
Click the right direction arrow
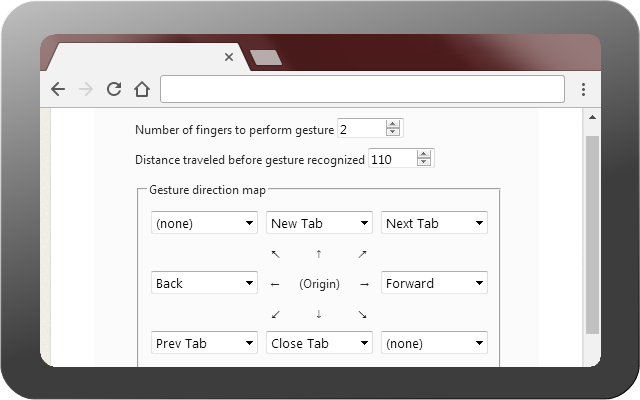point(364,284)
